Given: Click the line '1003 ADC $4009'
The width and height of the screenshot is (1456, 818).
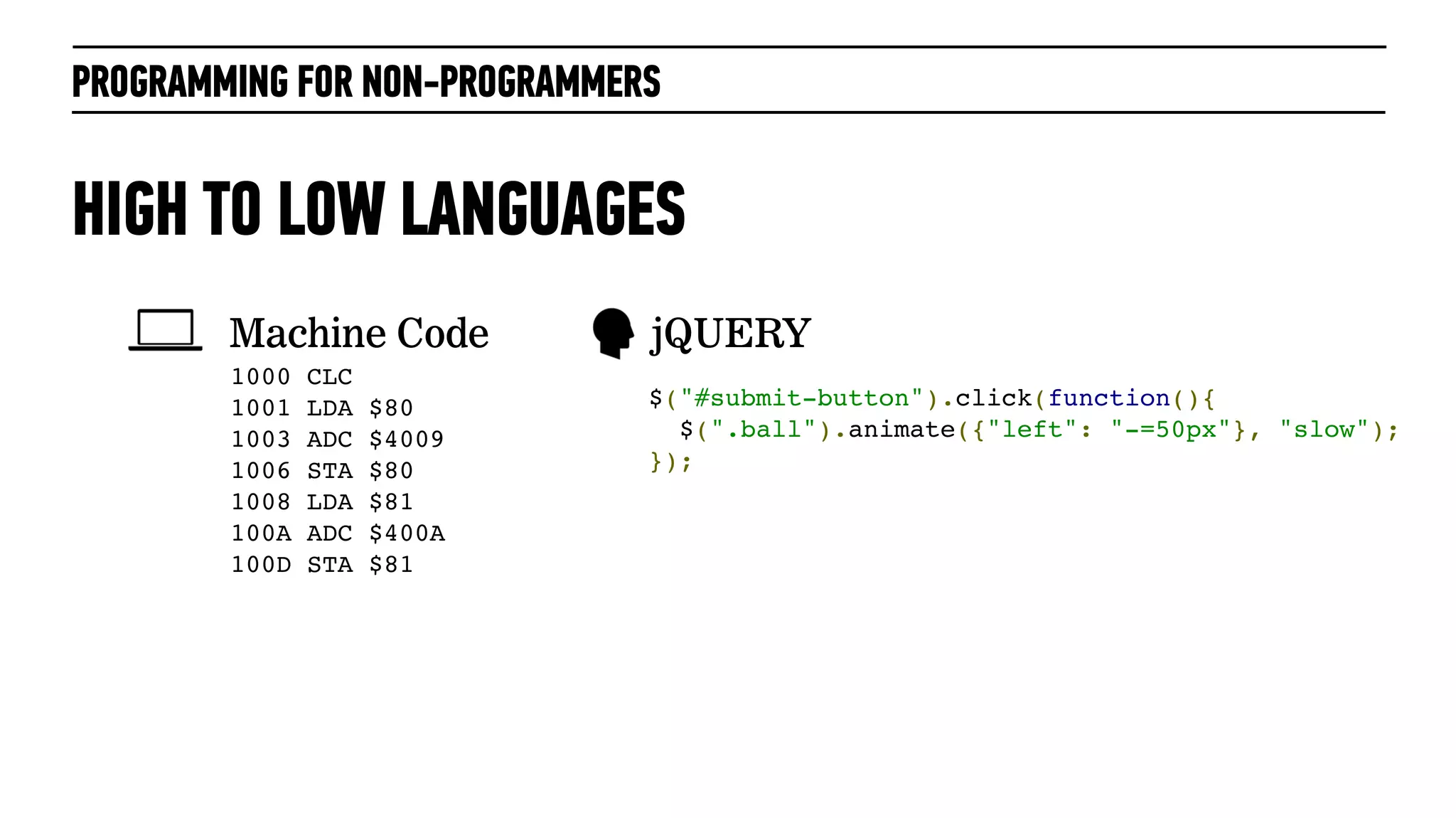Looking at the screenshot, I should 338,440.
